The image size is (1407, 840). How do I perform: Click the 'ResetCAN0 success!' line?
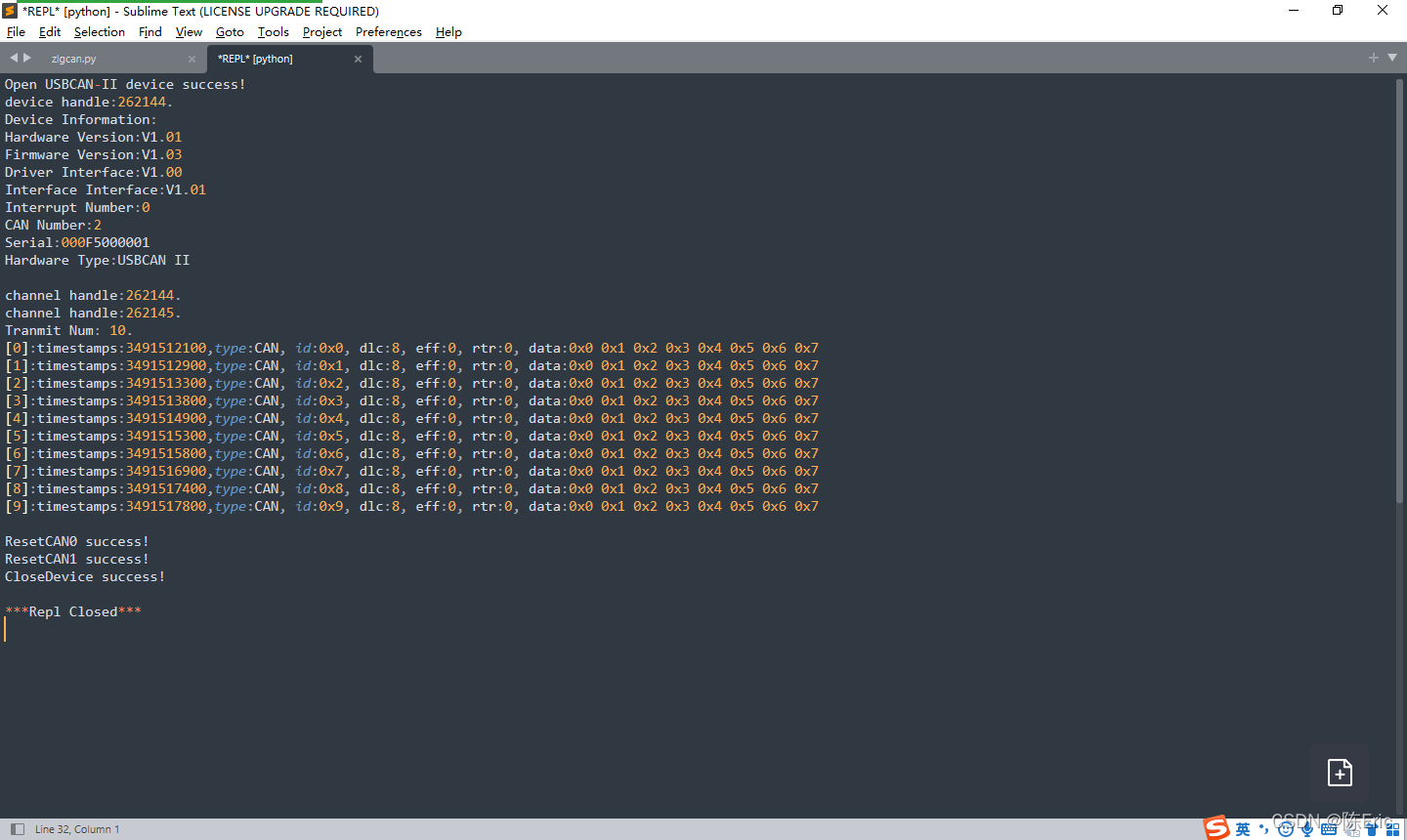point(77,542)
